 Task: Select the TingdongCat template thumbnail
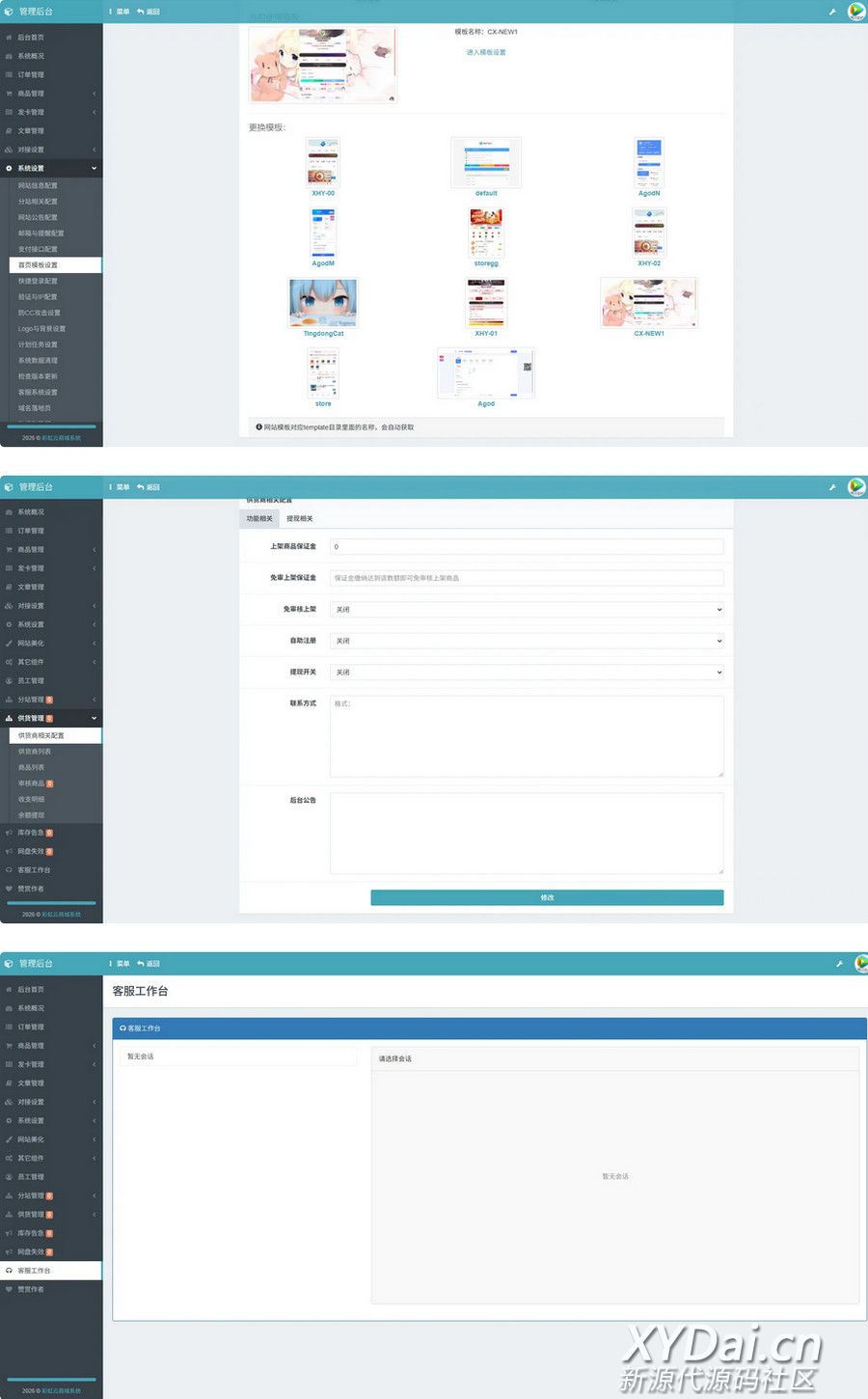coord(323,303)
